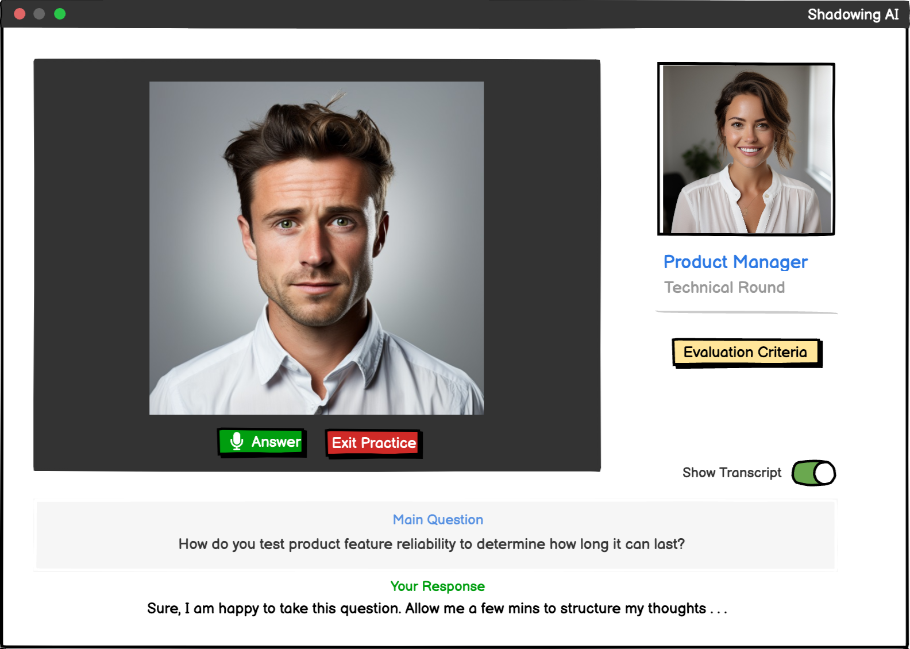Click the green traffic light window control
Viewport: 910px width, 649px height.
click(61, 14)
